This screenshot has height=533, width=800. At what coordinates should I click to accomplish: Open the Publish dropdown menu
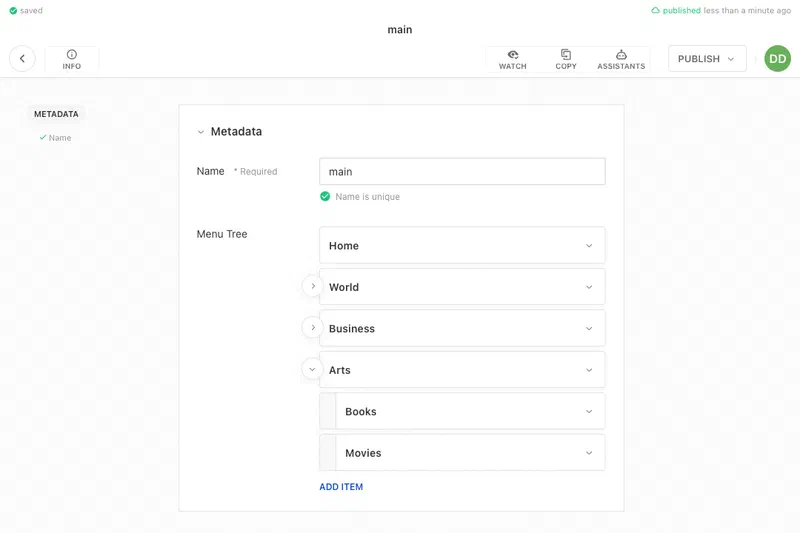coord(707,59)
